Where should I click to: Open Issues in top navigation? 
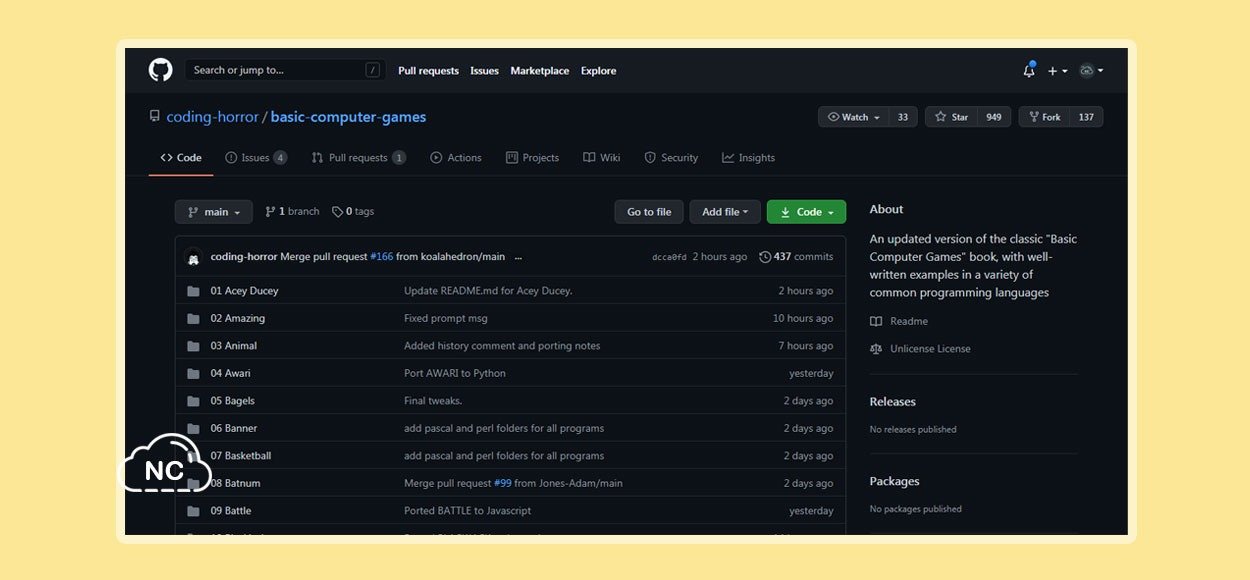[x=484, y=71]
